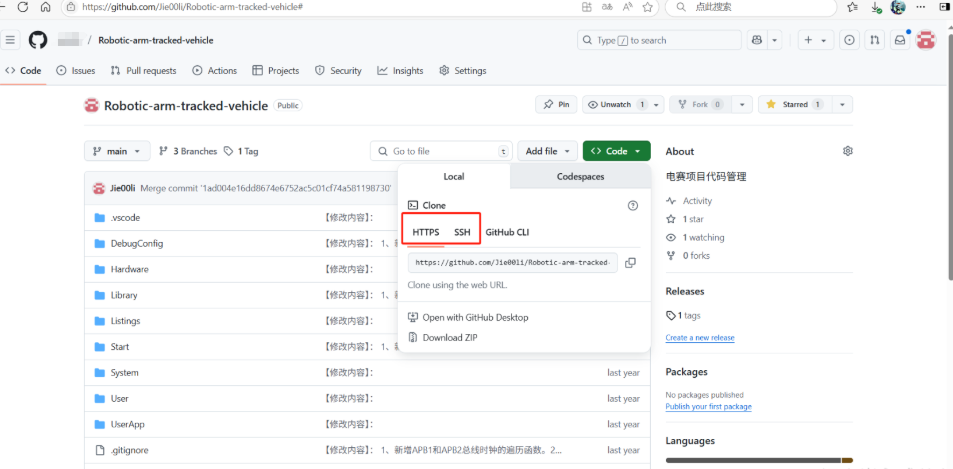The image size is (953, 469).
Task: Fork the repository
Action: pos(700,104)
